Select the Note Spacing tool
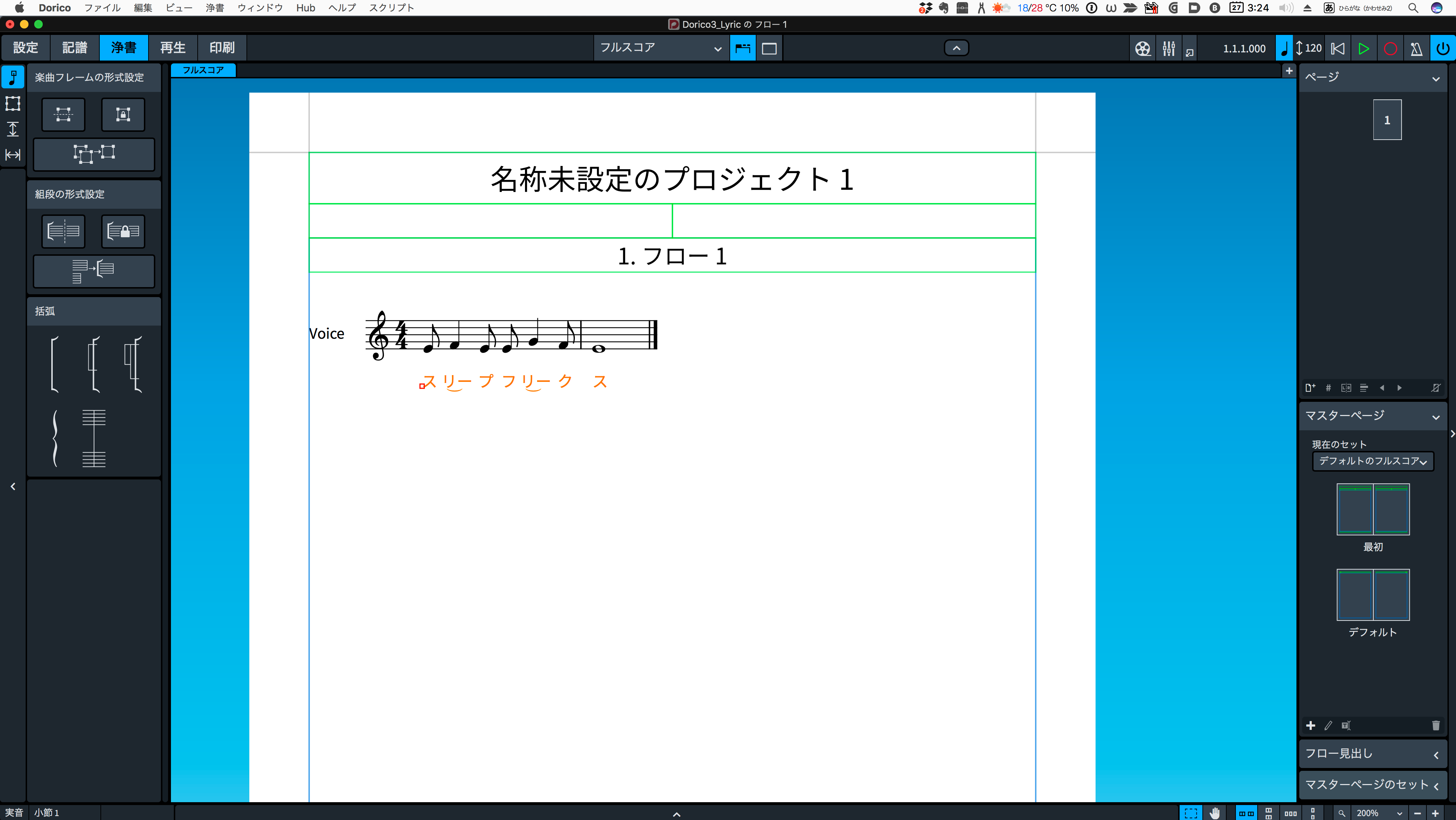Viewport: 1456px width, 820px height. [12, 154]
